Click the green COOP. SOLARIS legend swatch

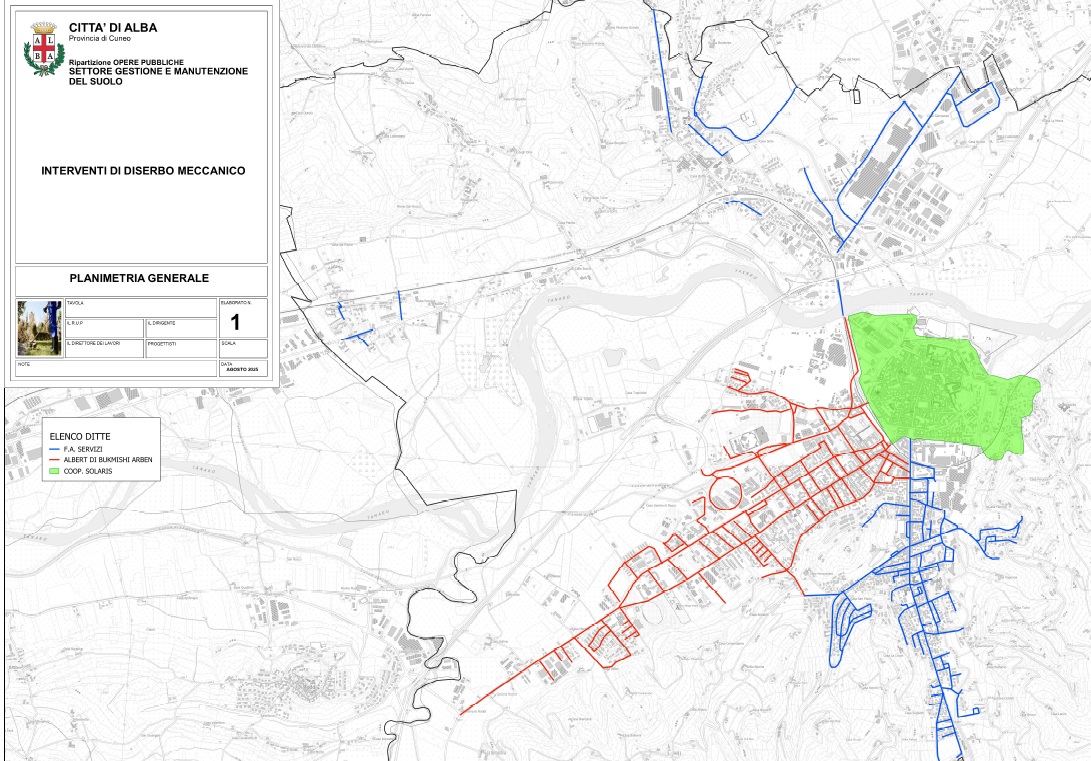(54, 471)
